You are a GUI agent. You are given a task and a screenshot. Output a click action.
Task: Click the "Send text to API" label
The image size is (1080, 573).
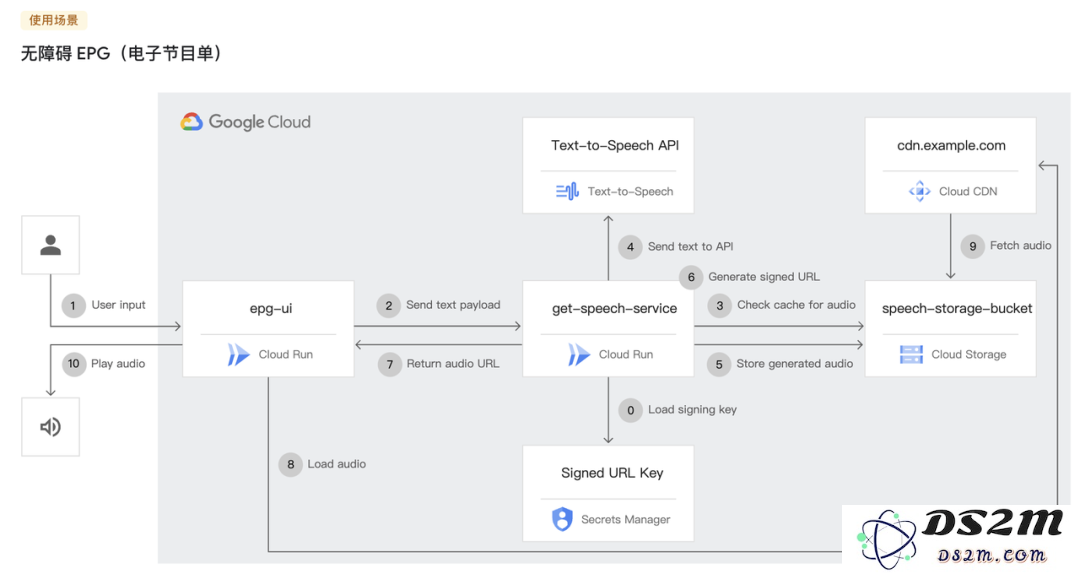690,247
